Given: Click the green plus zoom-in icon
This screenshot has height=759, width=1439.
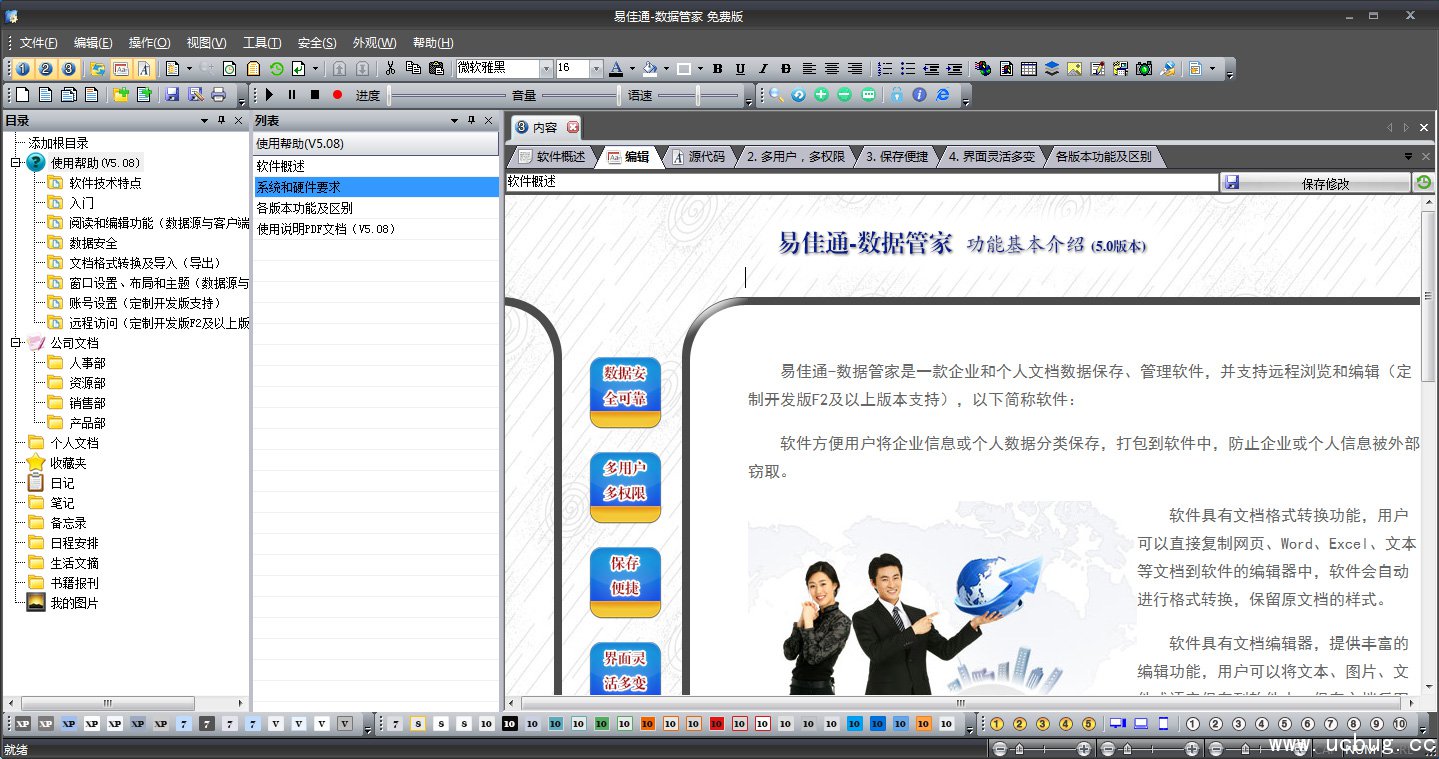Looking at the screenshot, I should coord(821,94).
